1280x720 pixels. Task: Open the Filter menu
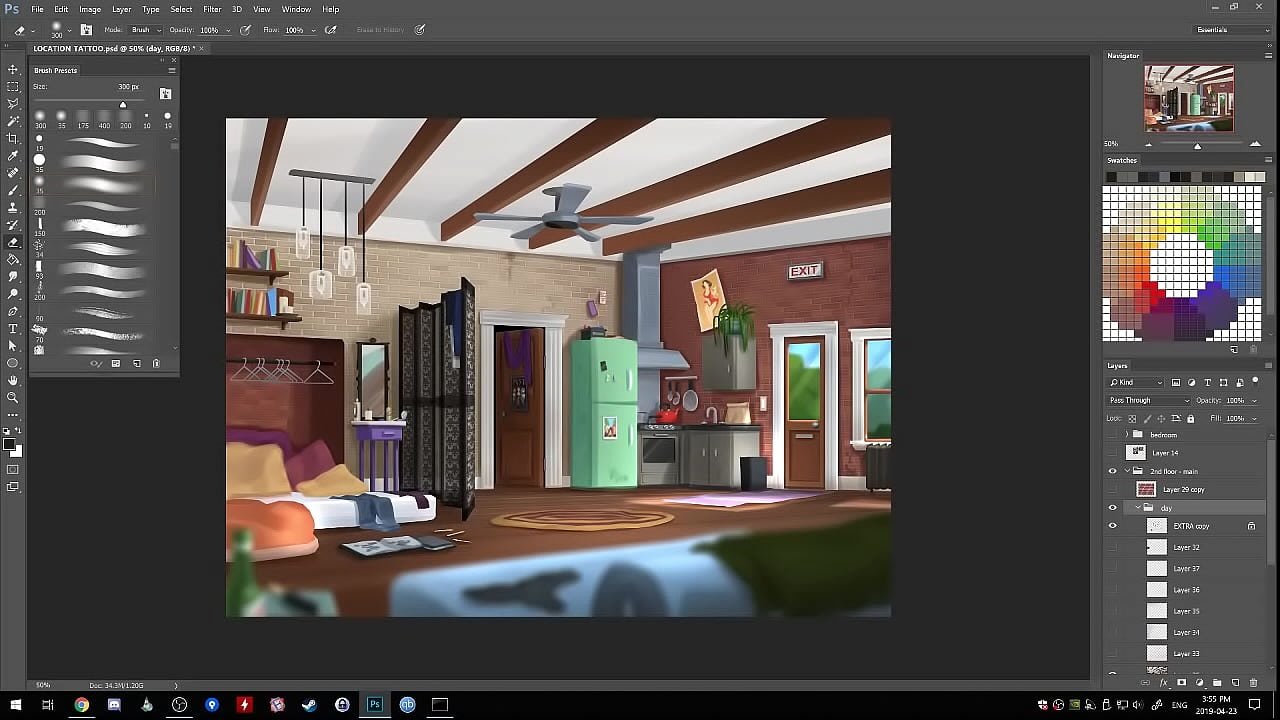tap(212, 9)
